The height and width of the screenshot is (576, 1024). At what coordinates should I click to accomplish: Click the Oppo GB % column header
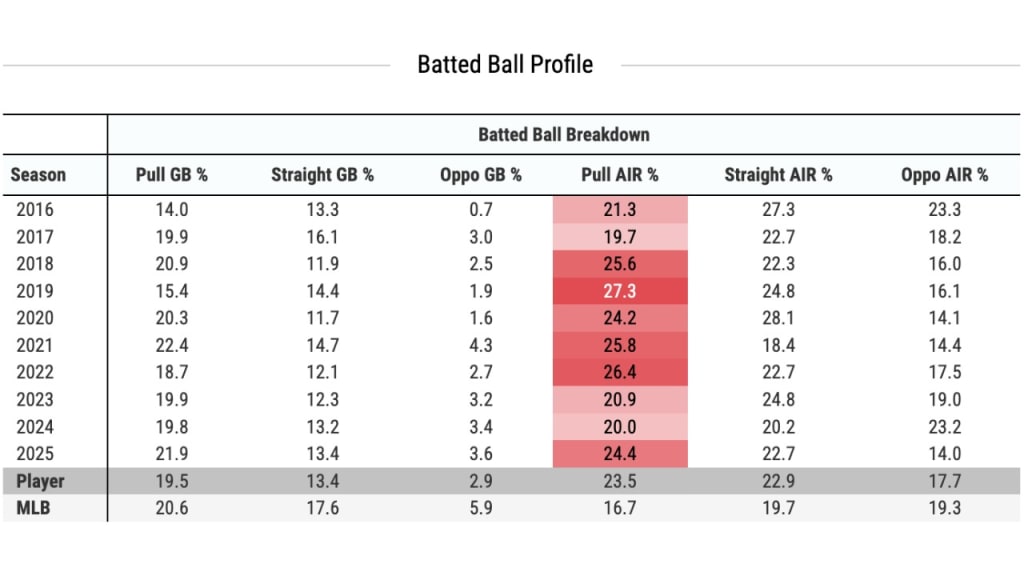(480, 175)
